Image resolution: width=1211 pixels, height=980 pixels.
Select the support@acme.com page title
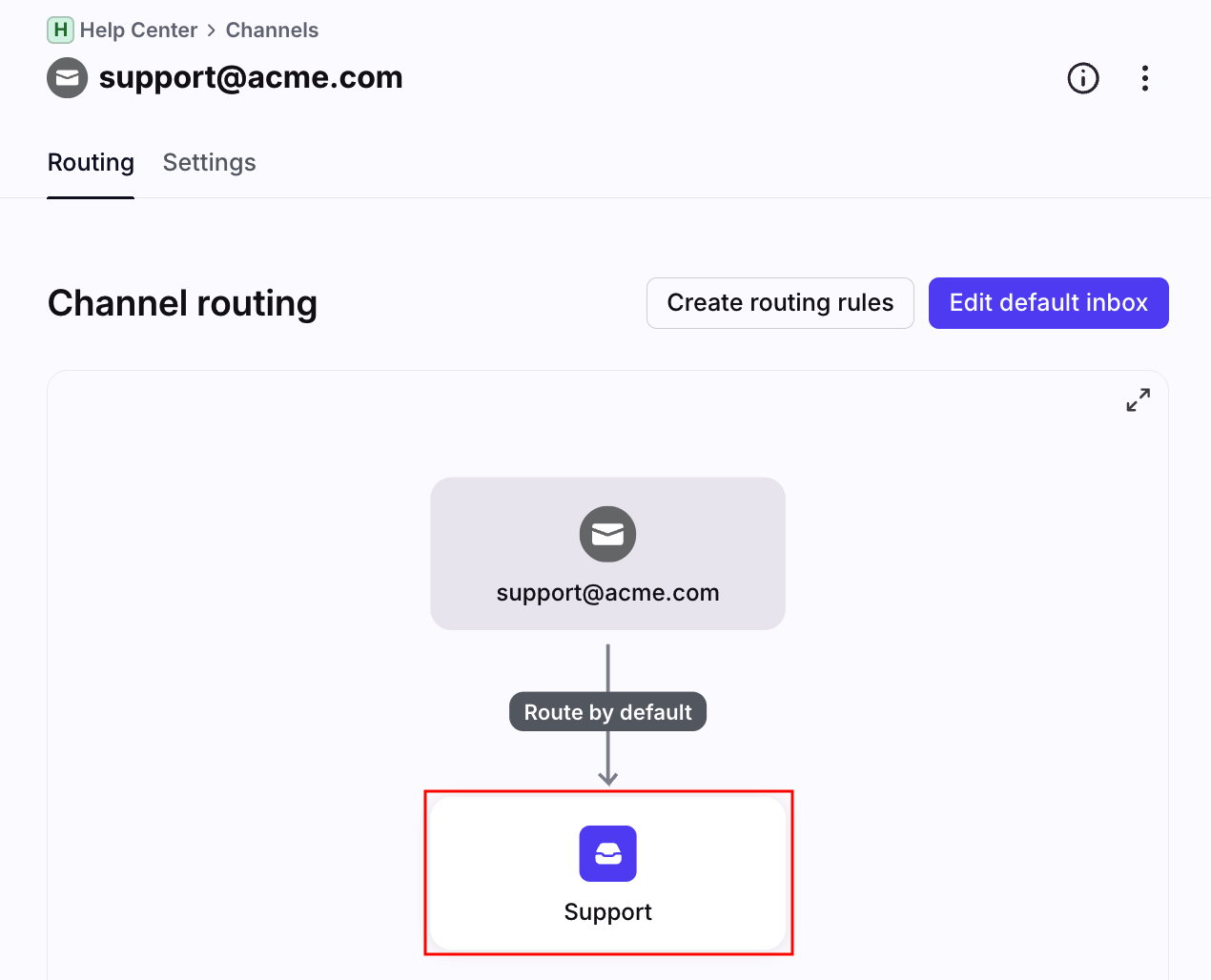[251, 77]
